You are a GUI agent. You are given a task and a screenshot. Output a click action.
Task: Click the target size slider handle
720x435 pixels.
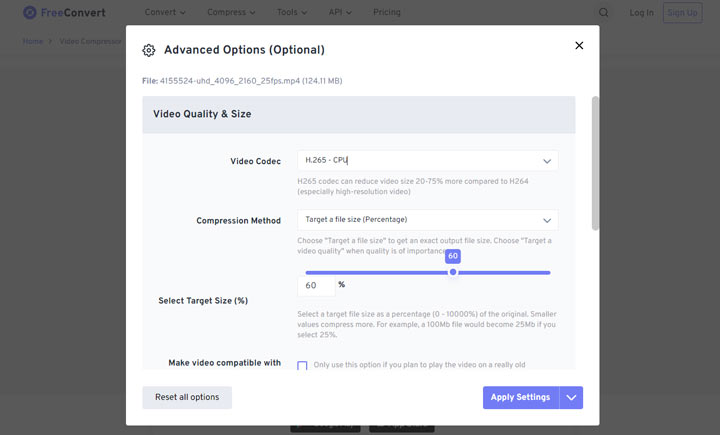click(x=453, y=272)
